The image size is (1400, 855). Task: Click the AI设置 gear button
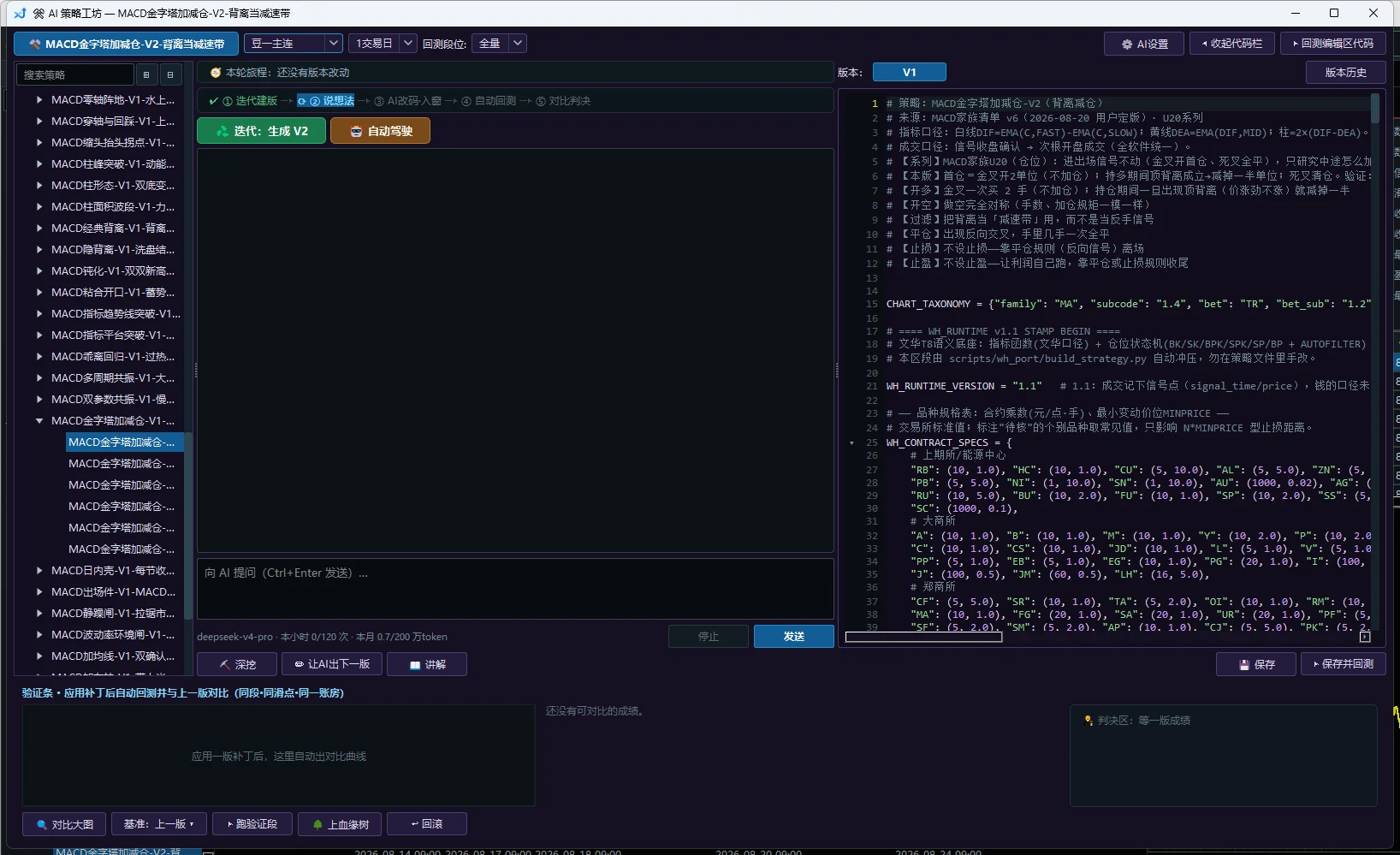[1144, 44]
